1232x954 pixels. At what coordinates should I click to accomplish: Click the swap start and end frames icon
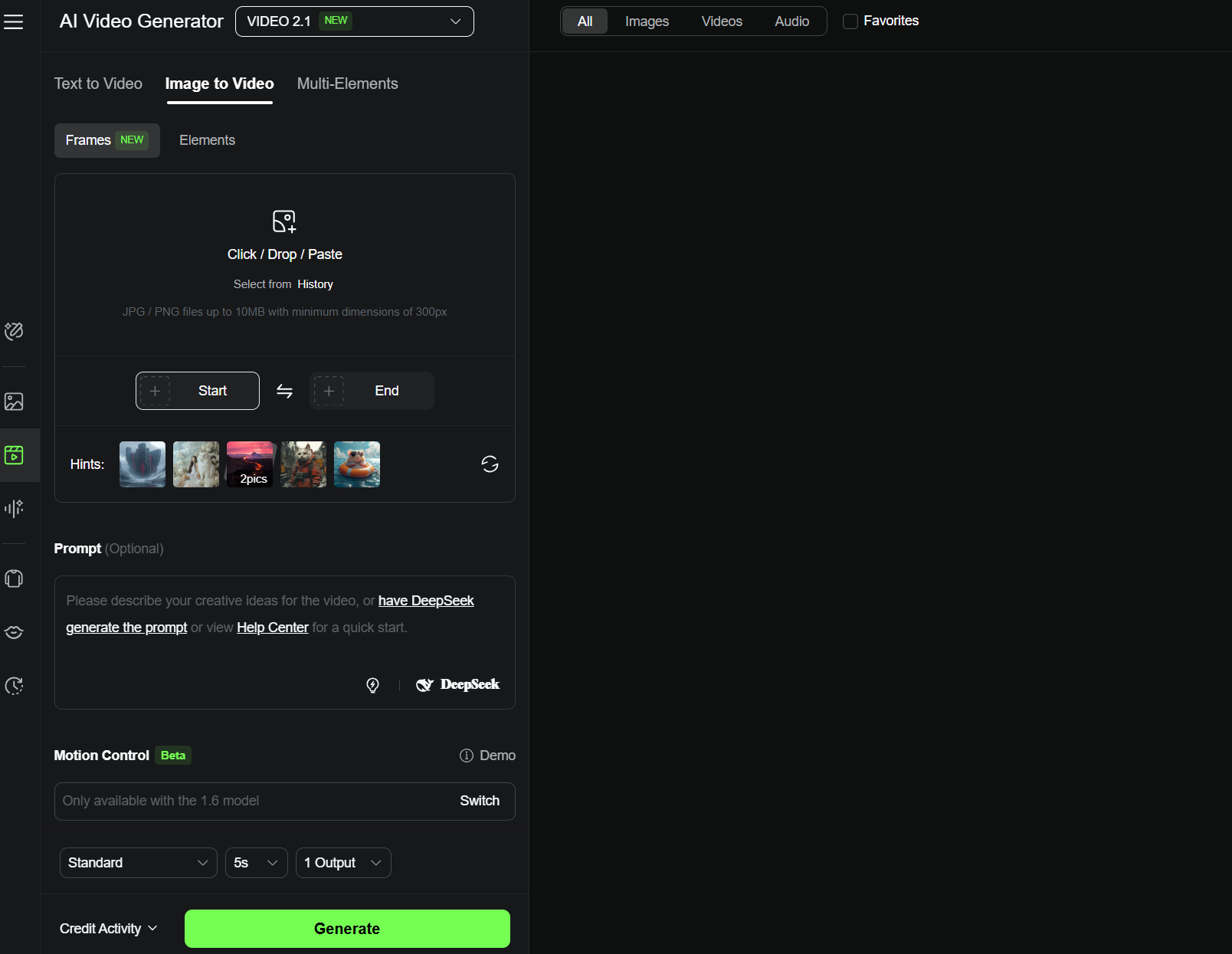pos(284,391)
